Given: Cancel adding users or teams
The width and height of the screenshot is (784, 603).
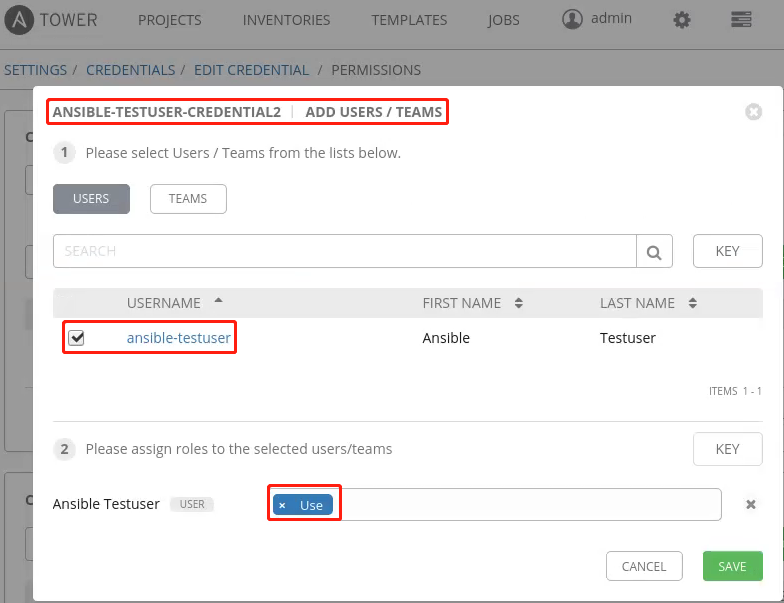Looking at the screenshot, I should click(x=643, y=566).
